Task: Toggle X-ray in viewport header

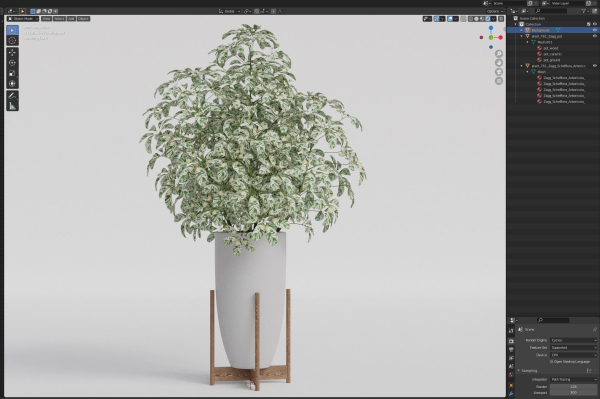Action: tap(463, 19)
